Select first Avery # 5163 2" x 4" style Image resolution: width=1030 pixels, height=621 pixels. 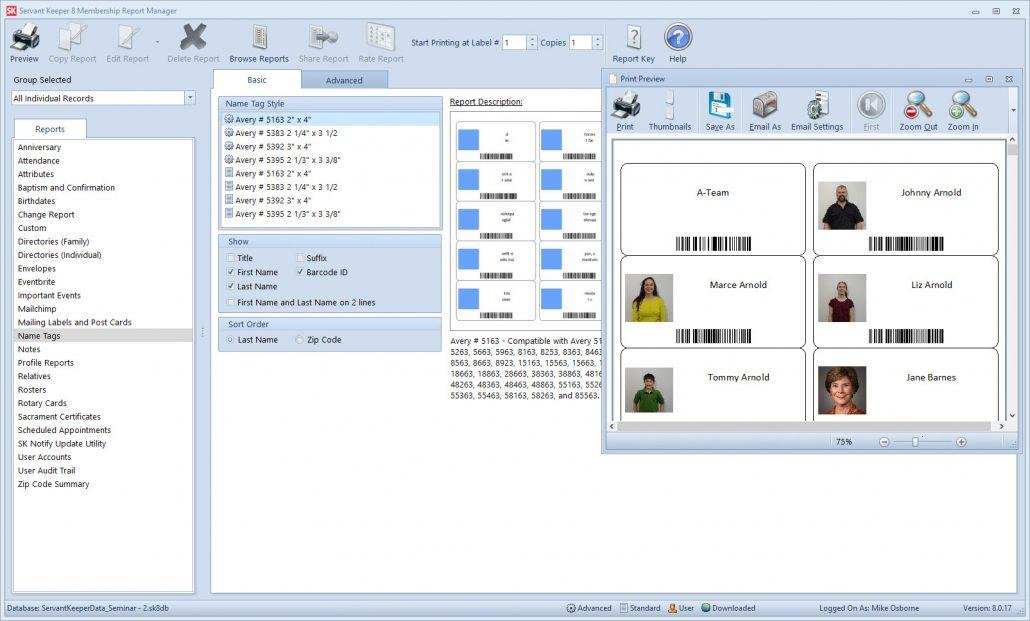click(331, 120)
